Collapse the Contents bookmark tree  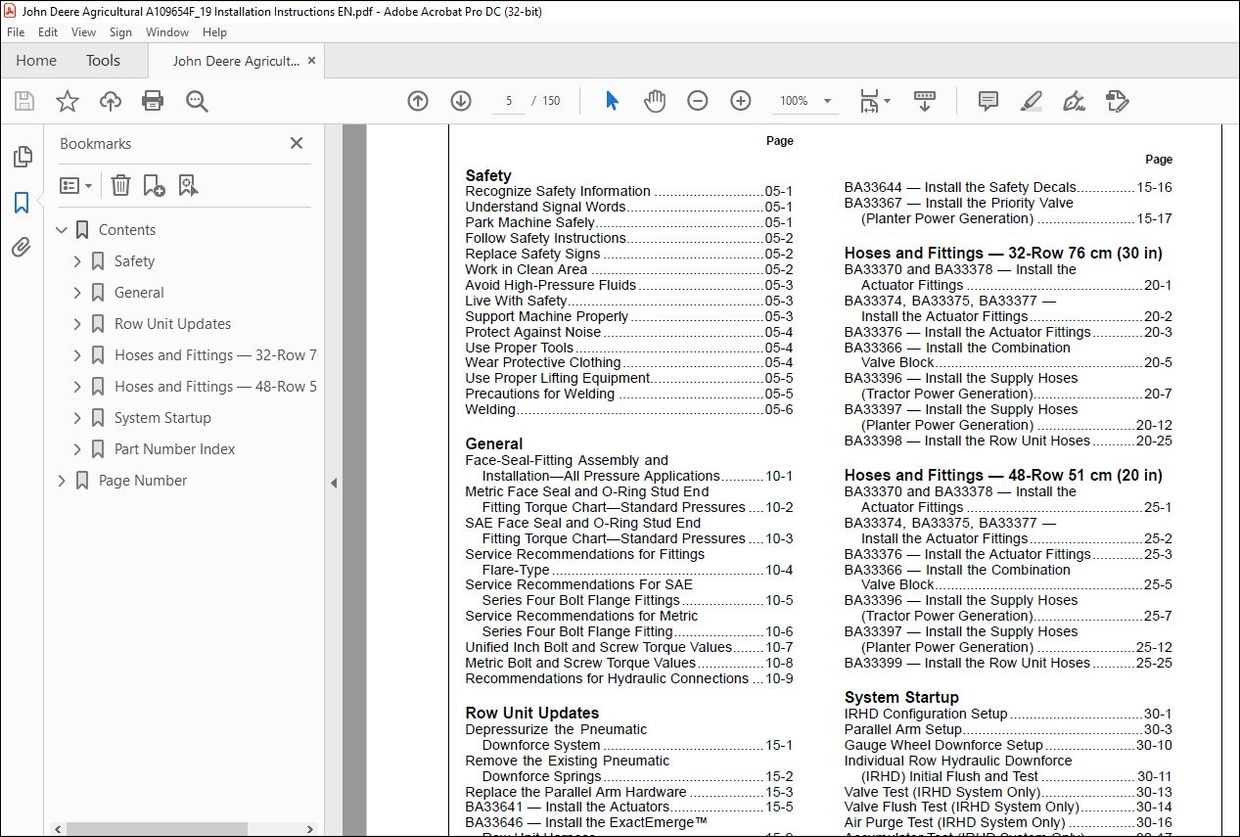coord(62,229)
